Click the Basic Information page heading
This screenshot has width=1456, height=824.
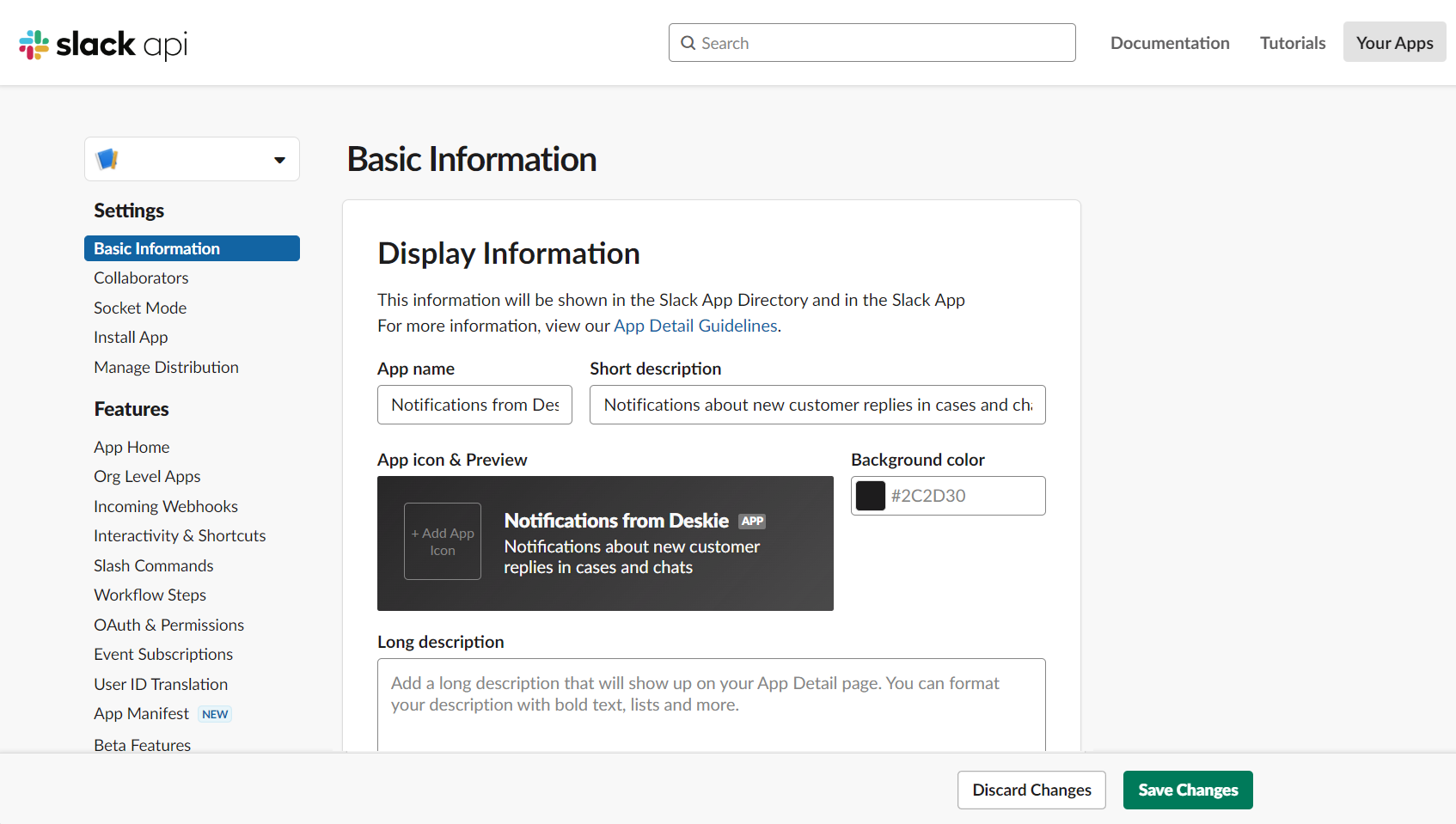[472, 159]
